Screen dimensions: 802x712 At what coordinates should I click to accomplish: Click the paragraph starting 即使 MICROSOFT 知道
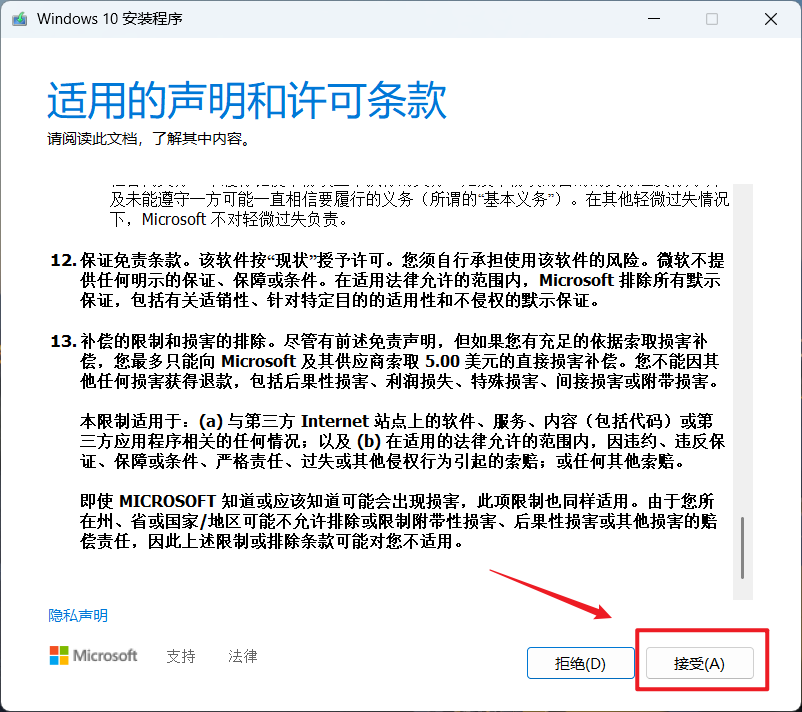tap(399, 521)
